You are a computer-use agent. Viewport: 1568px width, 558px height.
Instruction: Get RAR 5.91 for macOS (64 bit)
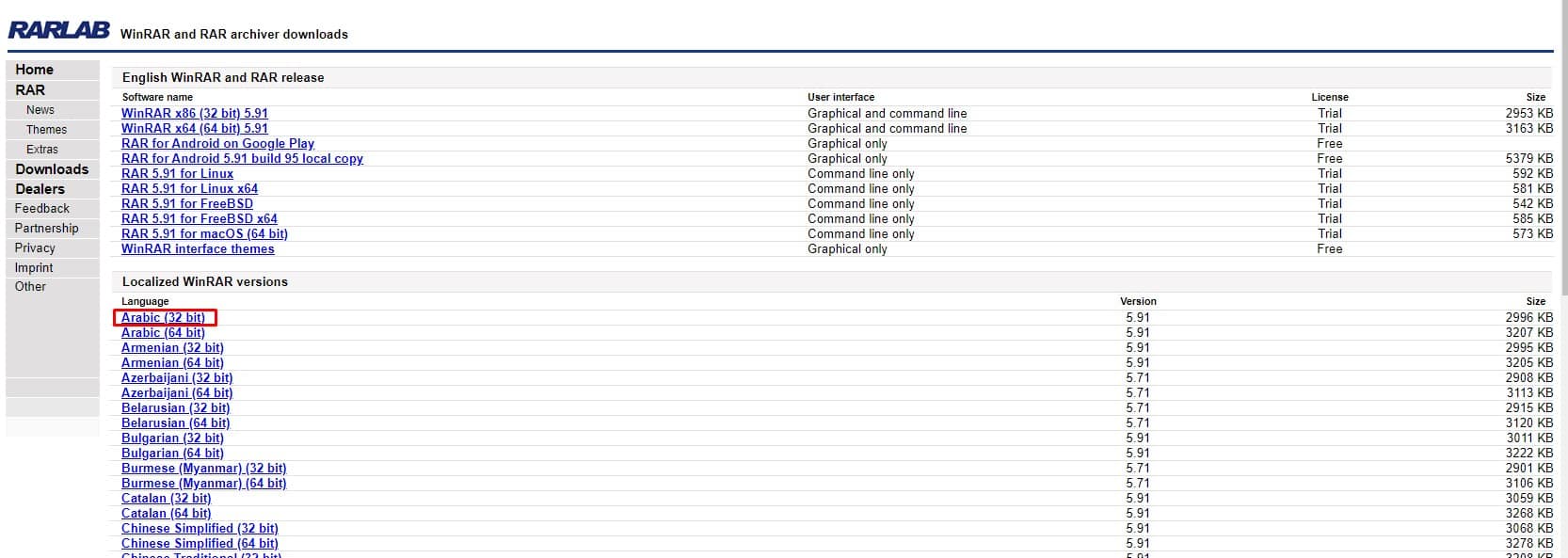(x=204, y=233)
